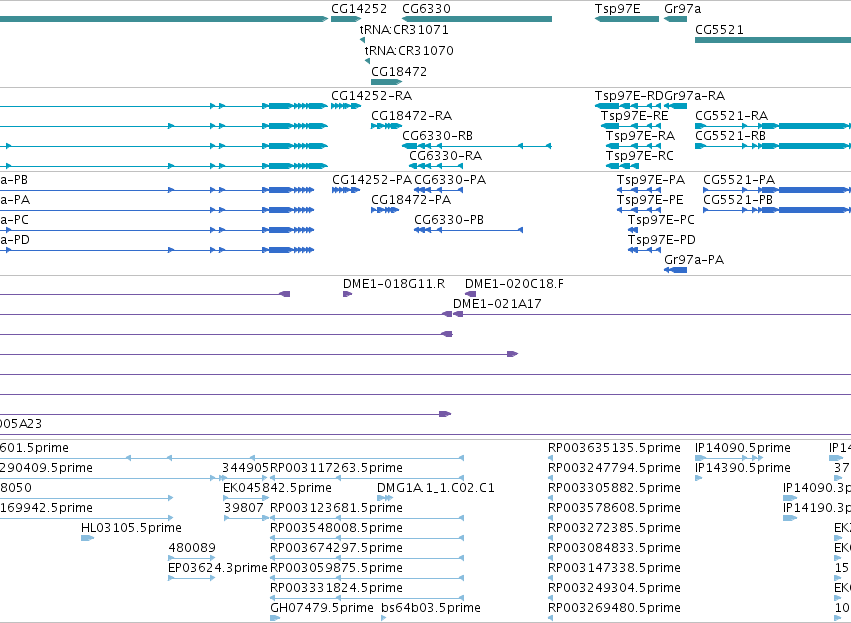Click the RP003635135.5prime EST label
Viewport: 851px width, 623px height.
click(614, 448)
